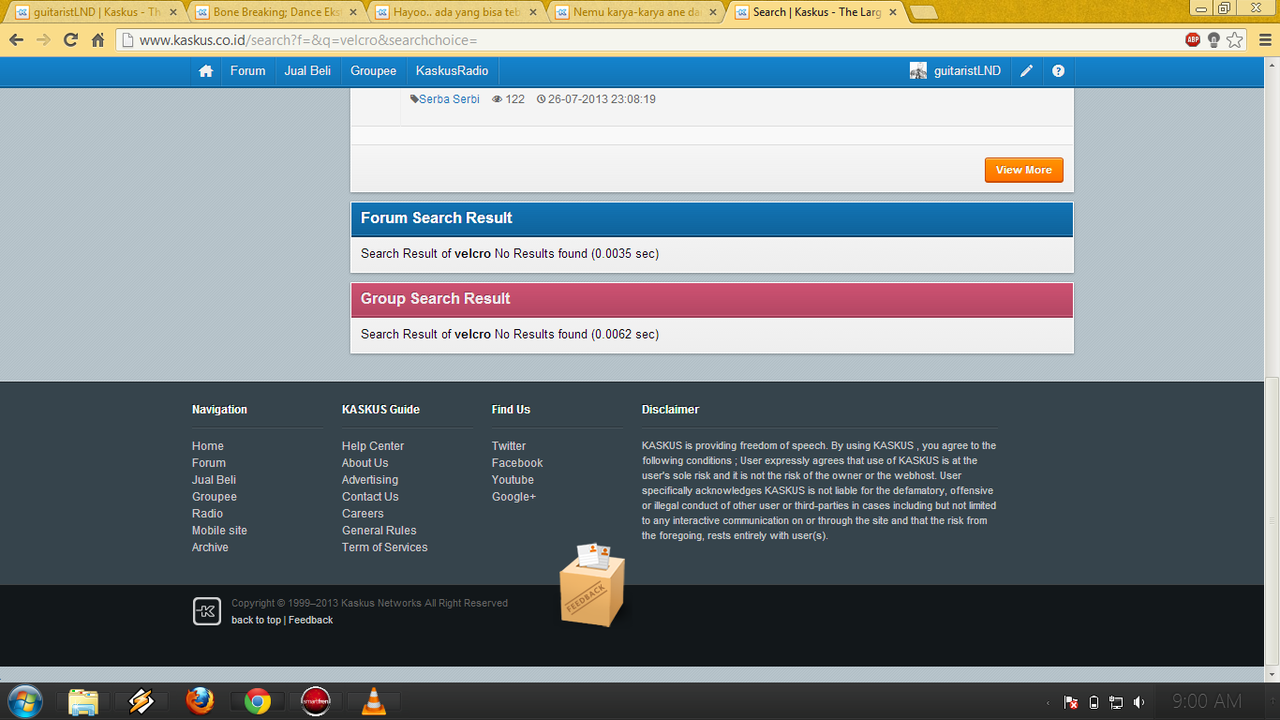Click Feedback text link in footer
The height and width of the screenshot is (720, 1280).
coord(311,620)
